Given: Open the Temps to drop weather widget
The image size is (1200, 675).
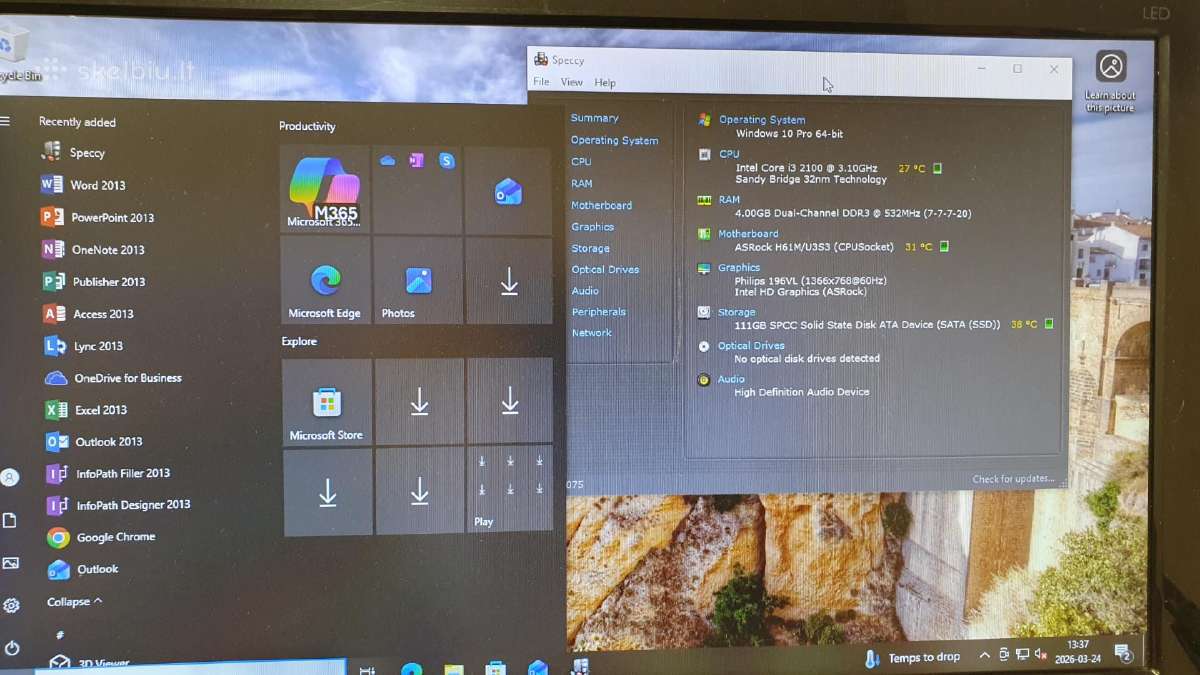Looking at the screenshot, I should click(x=911, y=657).
